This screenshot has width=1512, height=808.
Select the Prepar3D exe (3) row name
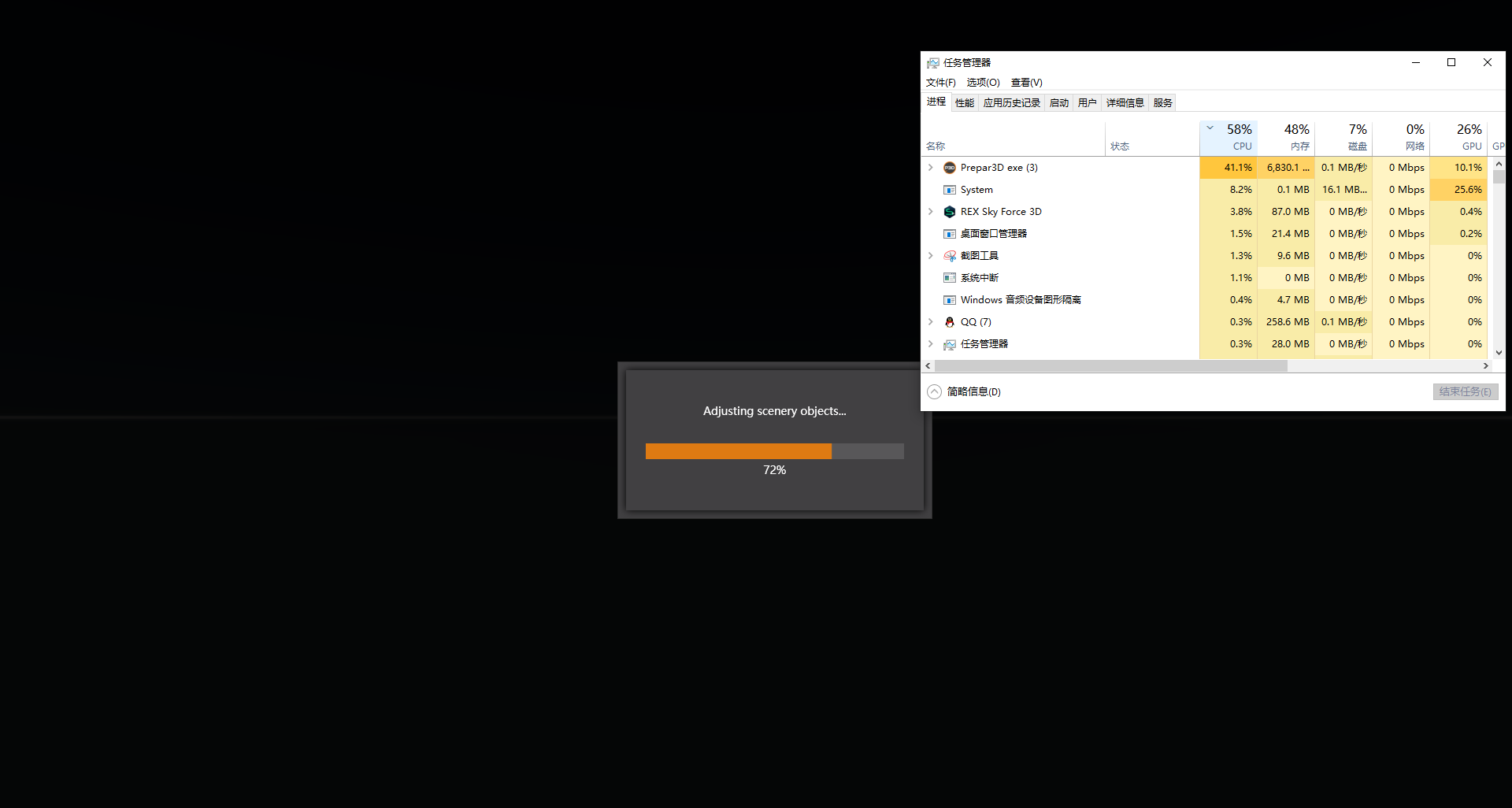999,168
